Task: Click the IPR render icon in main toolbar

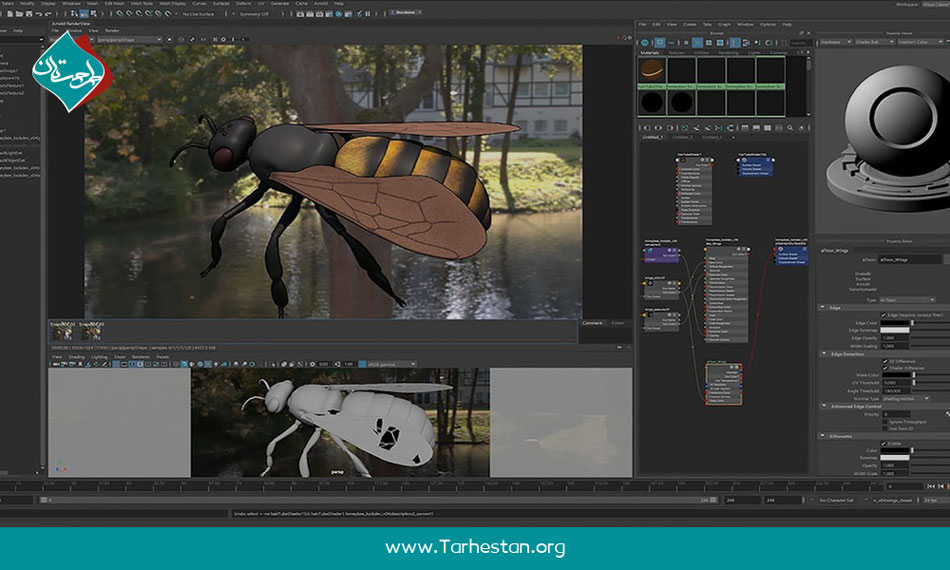Action: tap(319, 13)
